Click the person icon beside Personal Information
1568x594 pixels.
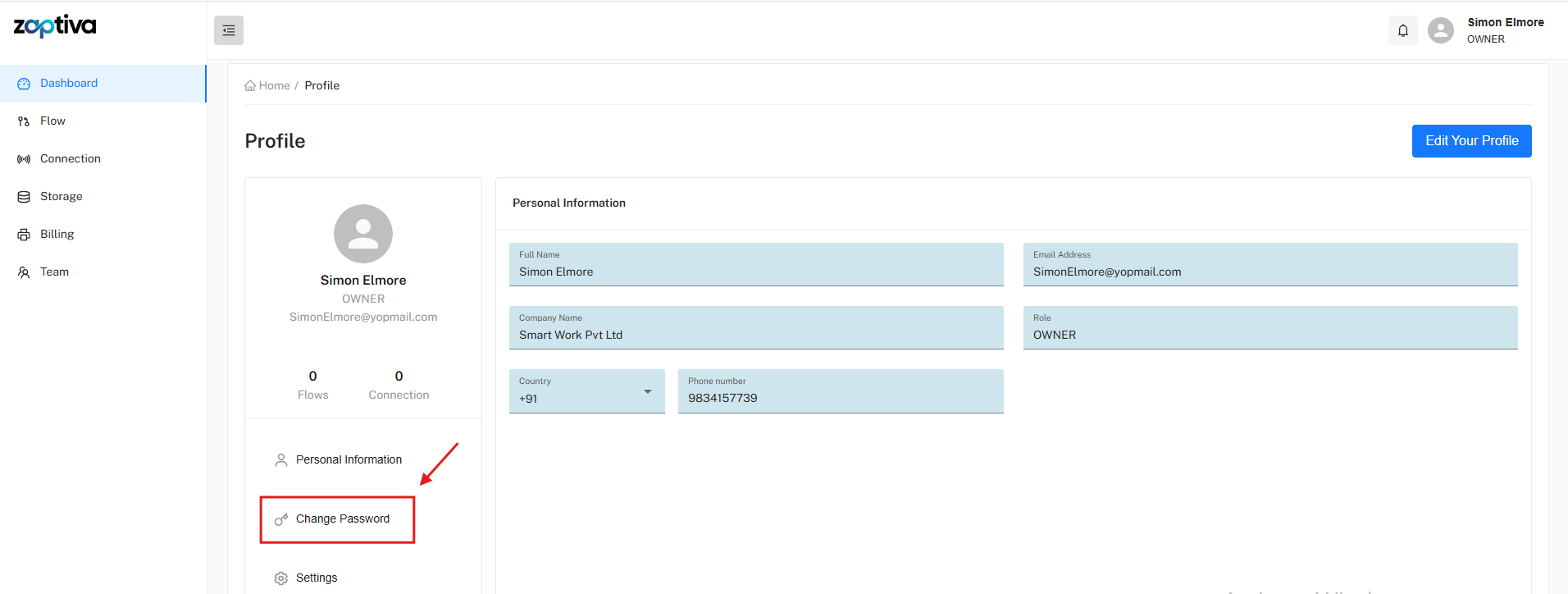[280, 460]
